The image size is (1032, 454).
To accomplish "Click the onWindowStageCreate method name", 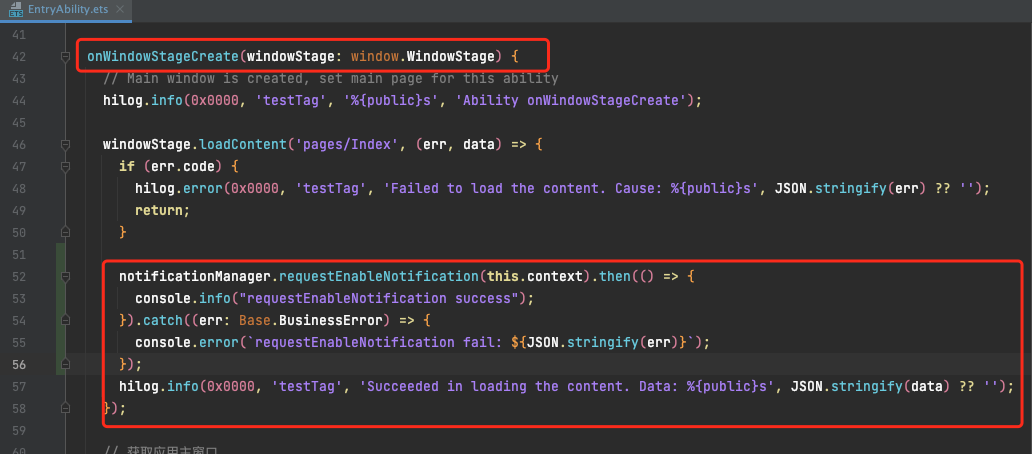I will [163, 57].
